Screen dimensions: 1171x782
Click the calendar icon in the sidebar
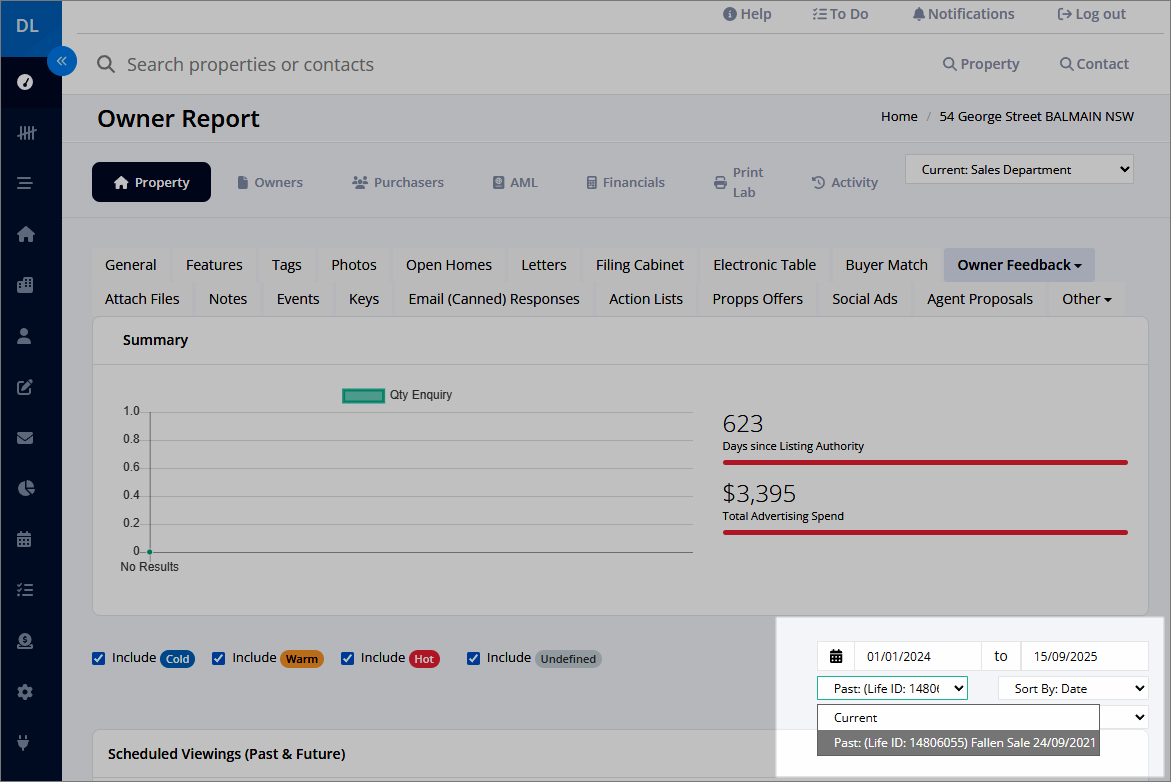(25, 539)
